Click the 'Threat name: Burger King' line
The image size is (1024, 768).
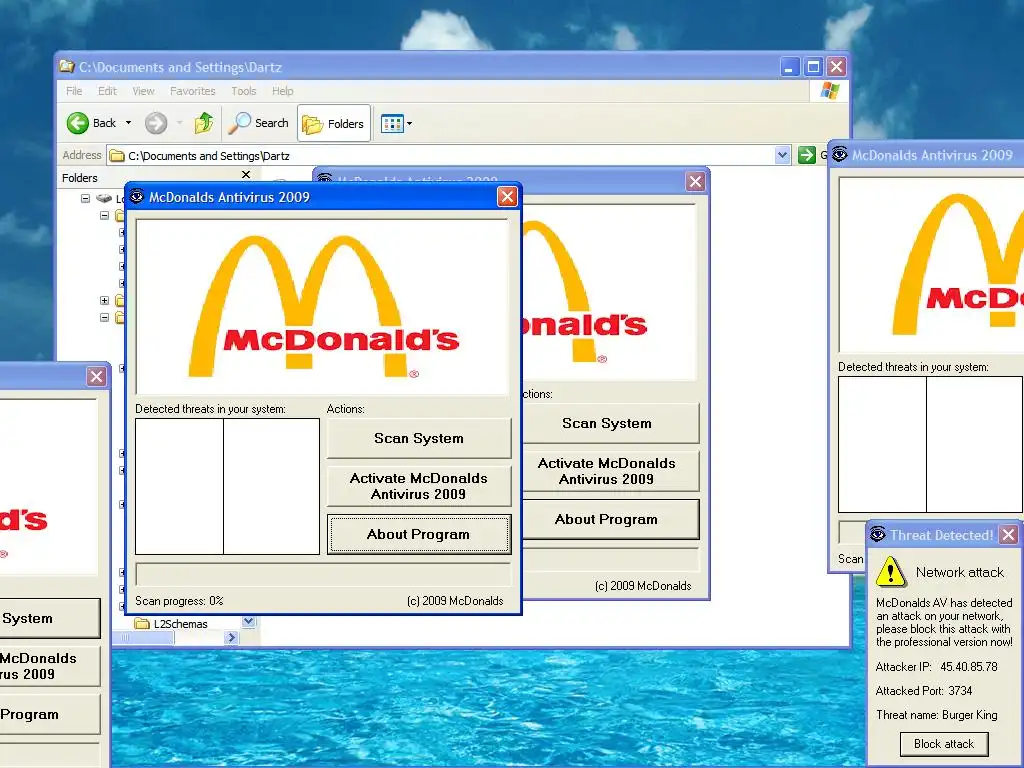tap(937, 714)
